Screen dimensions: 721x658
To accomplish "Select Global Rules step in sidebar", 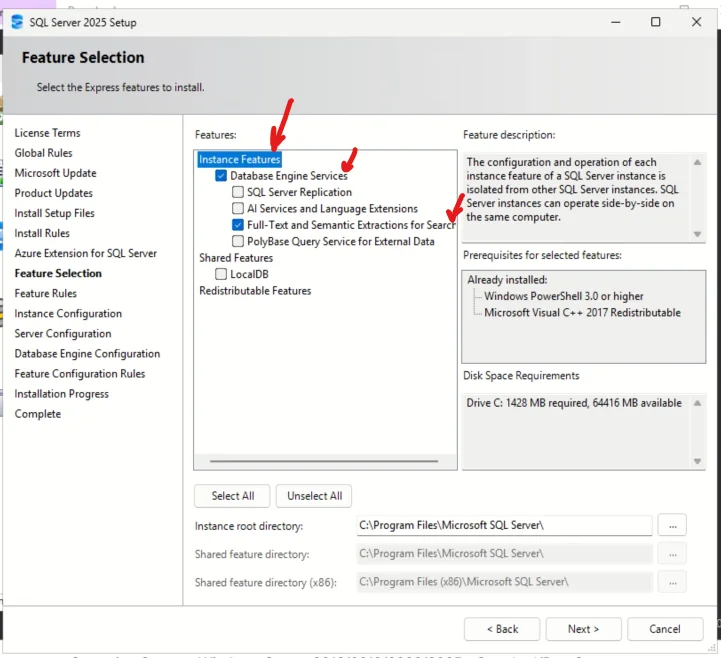I will tap(43, 153).
